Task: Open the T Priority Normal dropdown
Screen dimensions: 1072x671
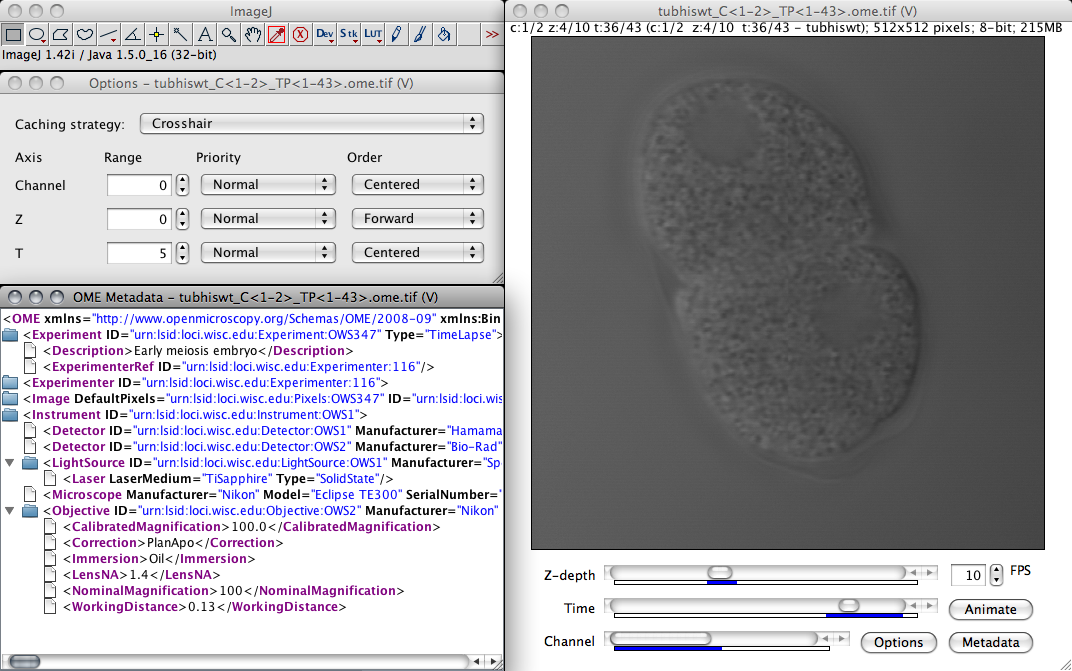Action: click(268, 252)
